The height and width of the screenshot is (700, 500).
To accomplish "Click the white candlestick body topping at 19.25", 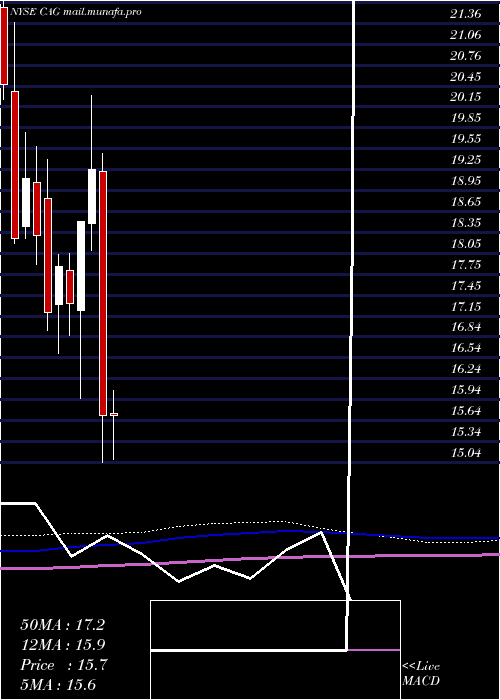I will point(92,196).
